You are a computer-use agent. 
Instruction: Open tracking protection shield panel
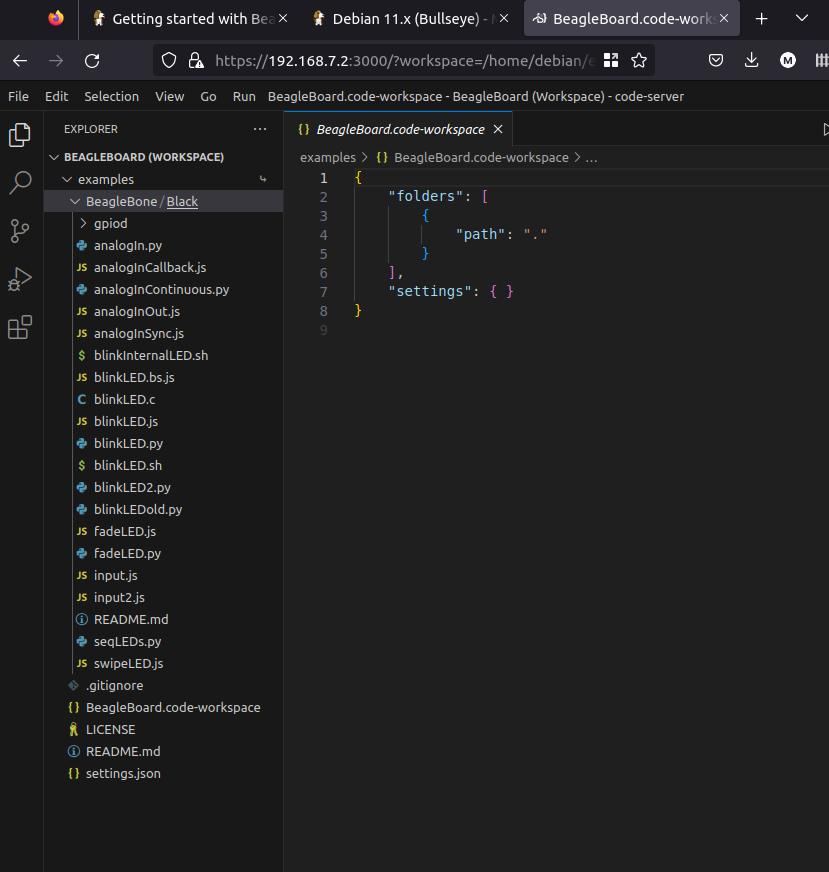[x=169, y=60]
